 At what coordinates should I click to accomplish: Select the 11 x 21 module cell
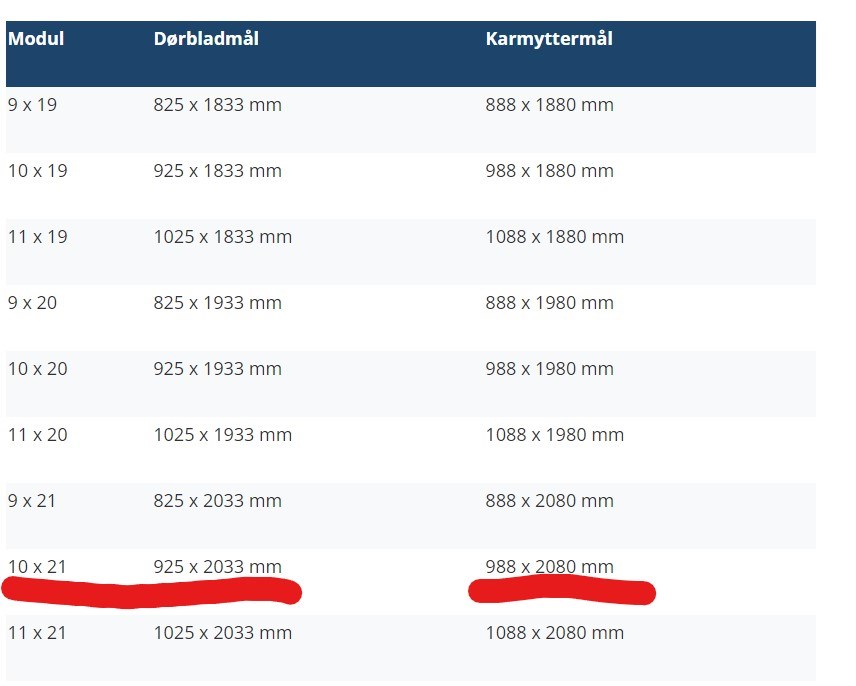[x=38, y=633]
